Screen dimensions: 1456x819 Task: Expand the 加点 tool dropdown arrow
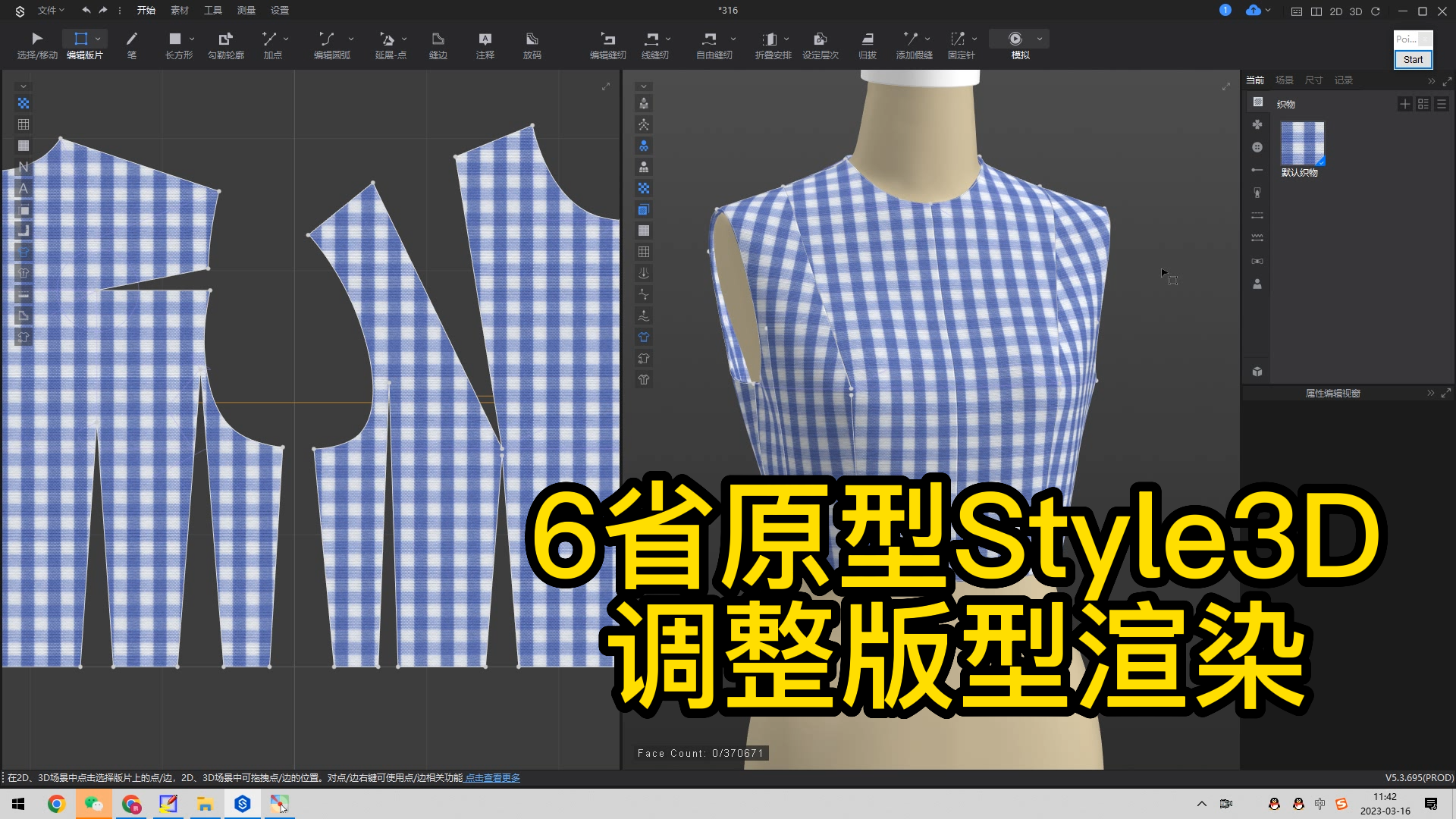286,39
